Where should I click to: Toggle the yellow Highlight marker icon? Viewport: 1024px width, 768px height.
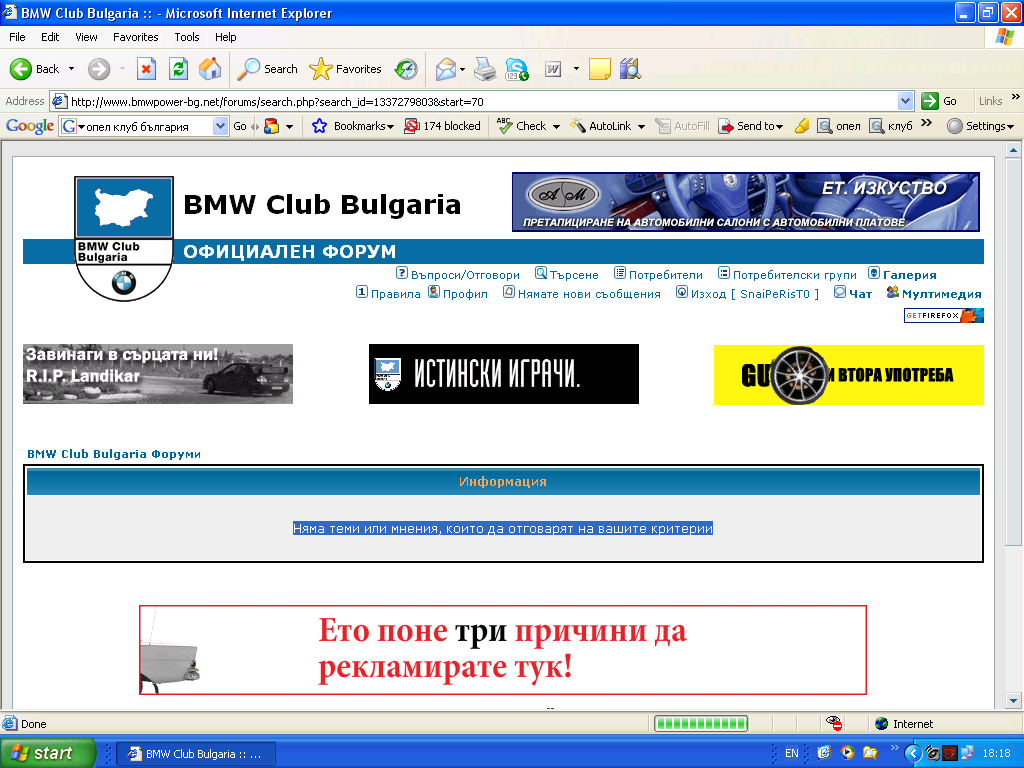tap(802, 126)
